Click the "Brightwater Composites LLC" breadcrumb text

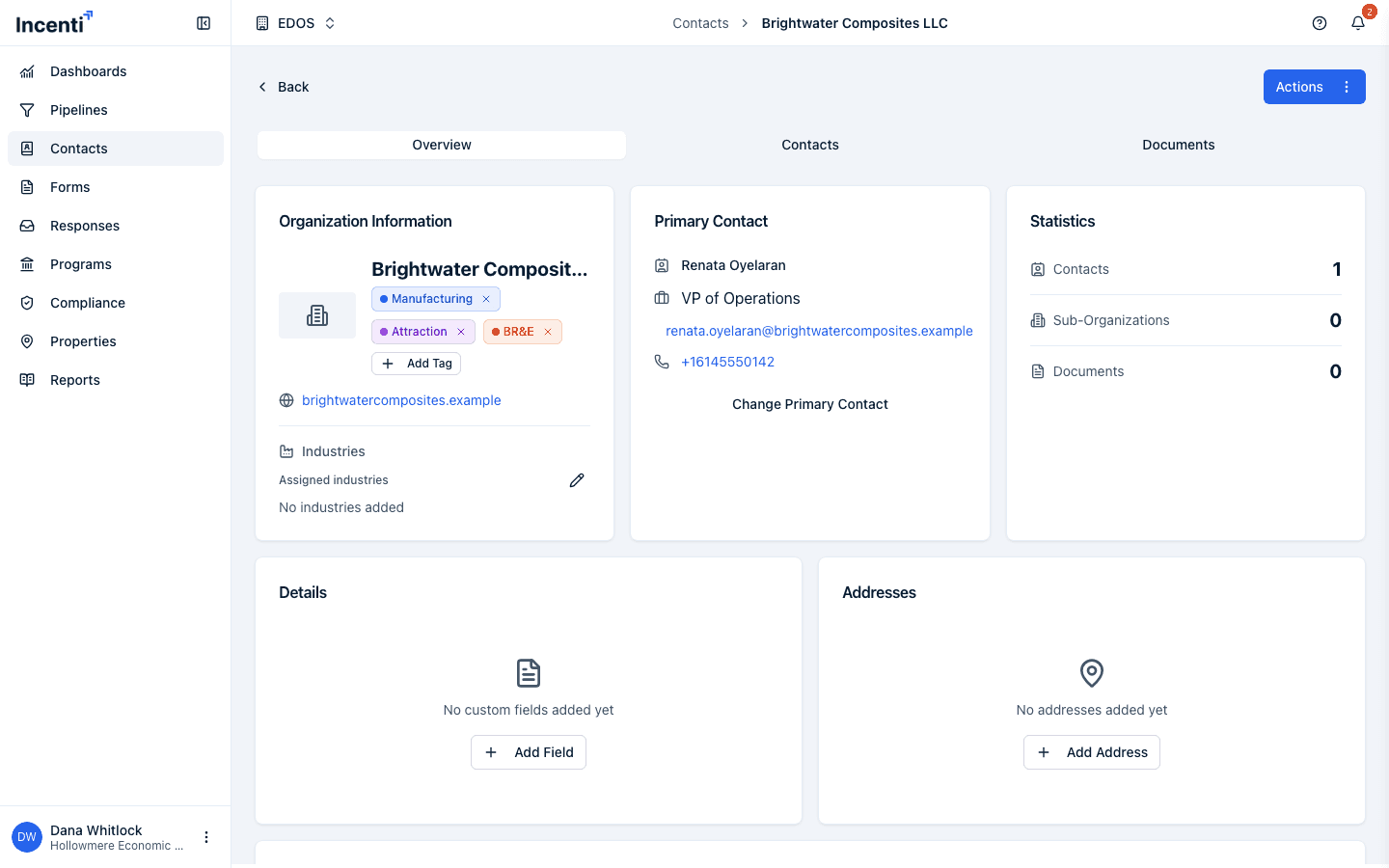855,23
